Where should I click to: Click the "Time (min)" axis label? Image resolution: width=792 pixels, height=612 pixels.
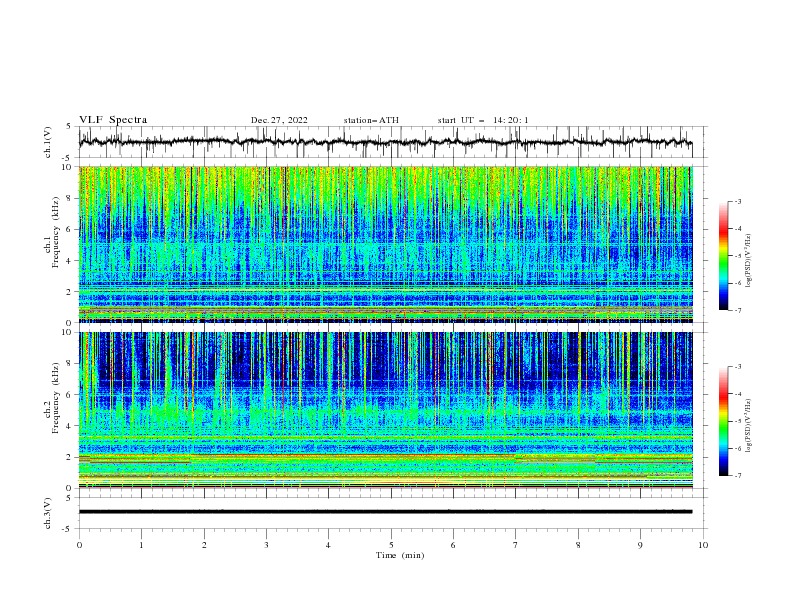pyautogui.click(x=400, y=555)
